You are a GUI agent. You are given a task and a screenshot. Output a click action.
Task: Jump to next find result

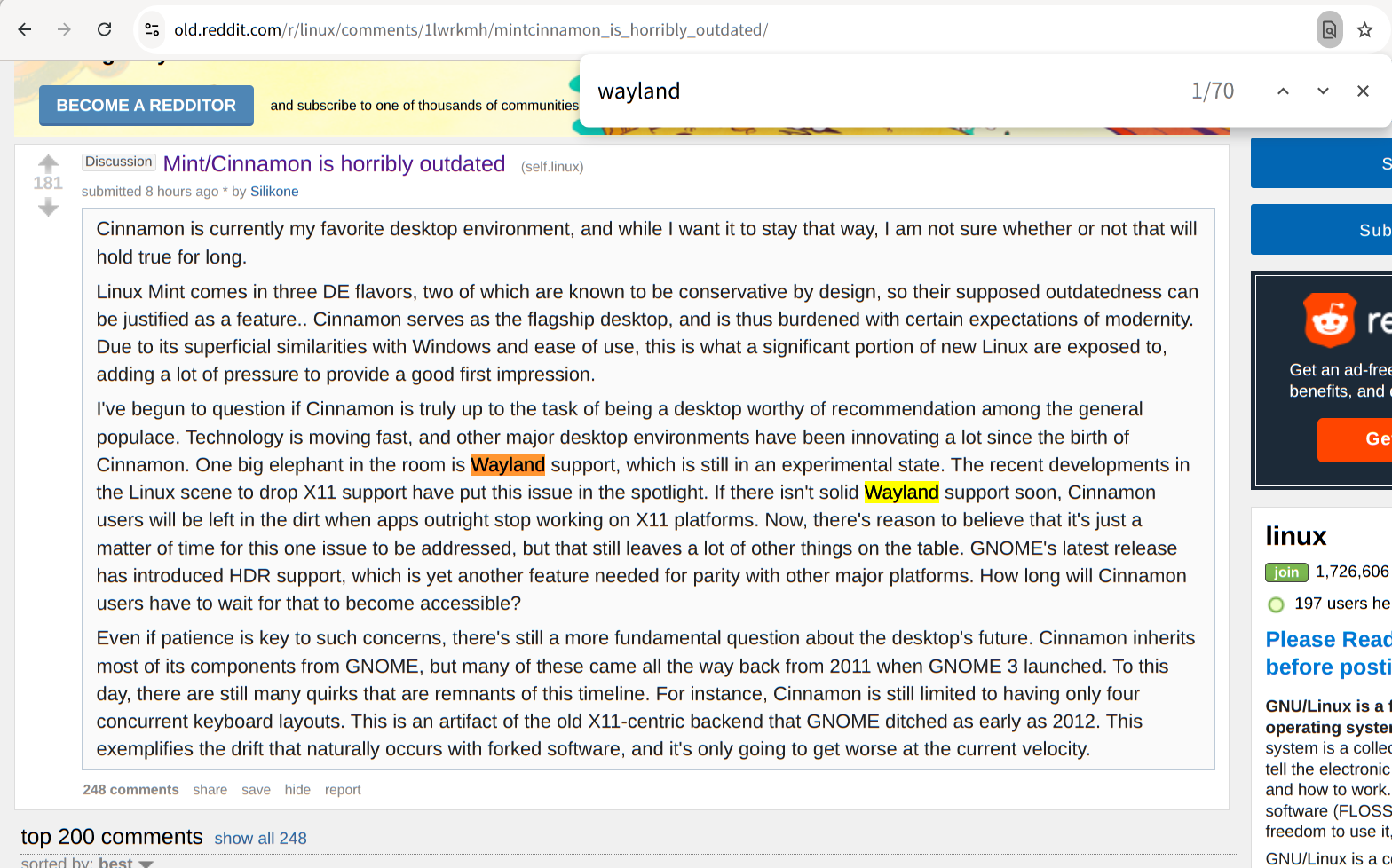point(1323,91)
